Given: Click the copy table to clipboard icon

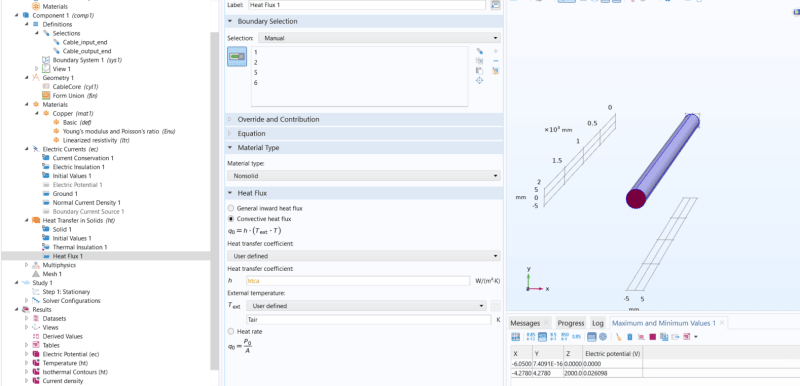Looking at the screenshot, I should coord(664,337).
